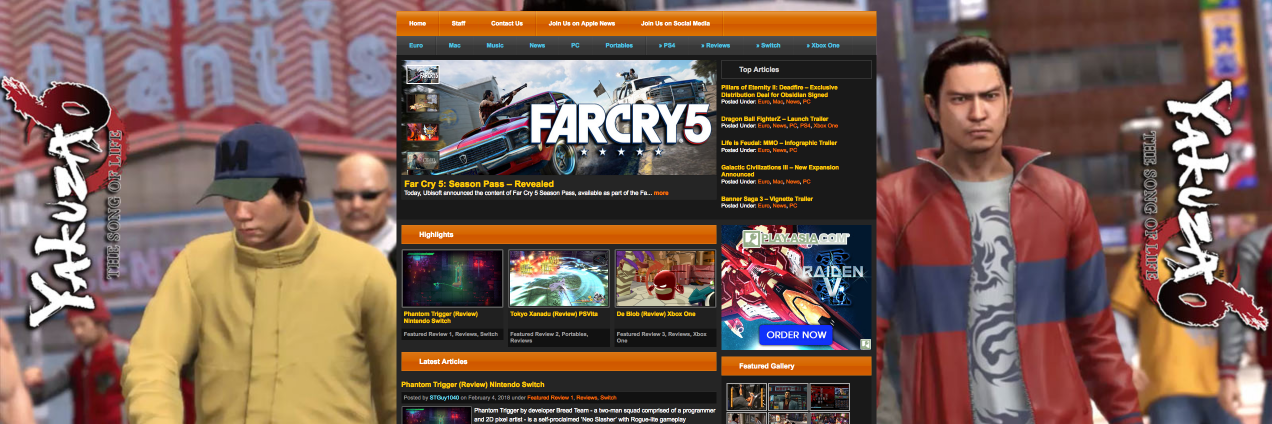
Task: Select the News category tab
Action: 537,46
